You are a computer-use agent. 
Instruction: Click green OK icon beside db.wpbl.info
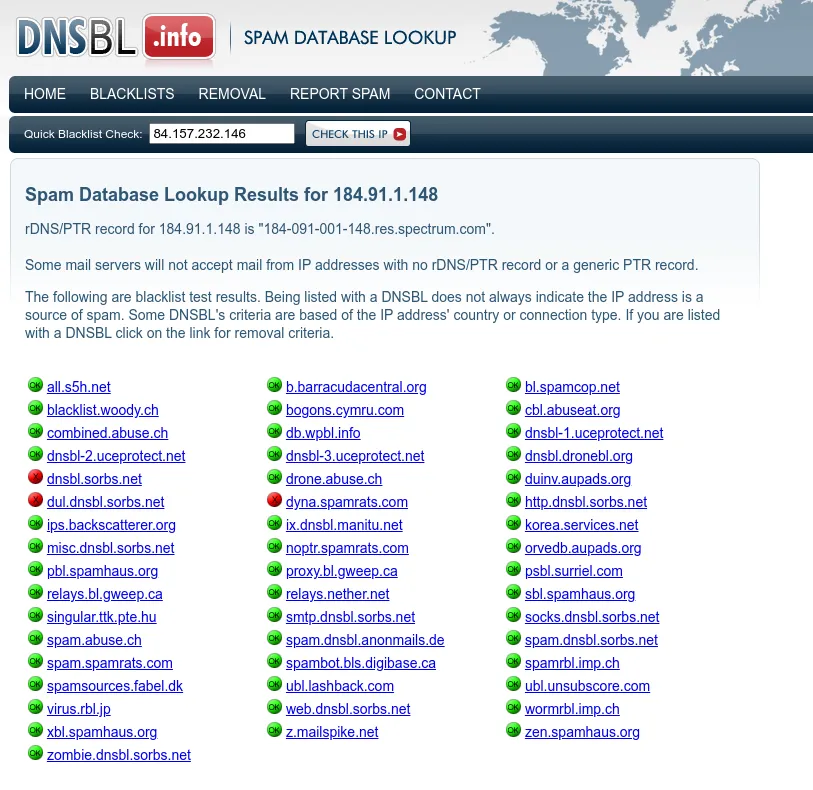[x=274, y=431]
